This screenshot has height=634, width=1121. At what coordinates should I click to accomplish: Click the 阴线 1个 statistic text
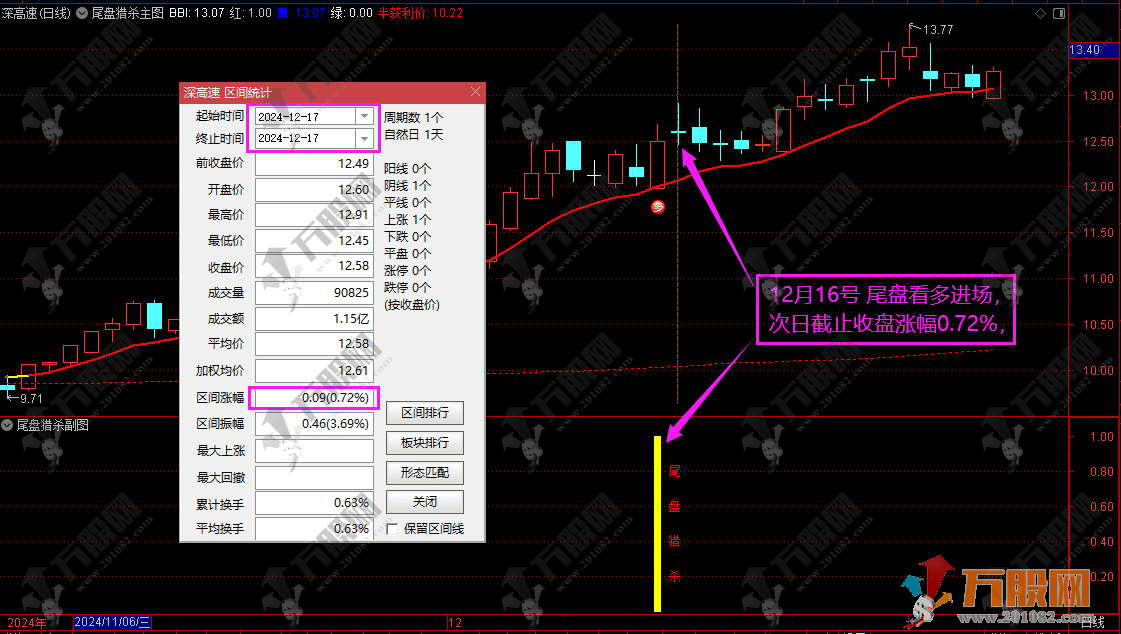tap(408, 186)
